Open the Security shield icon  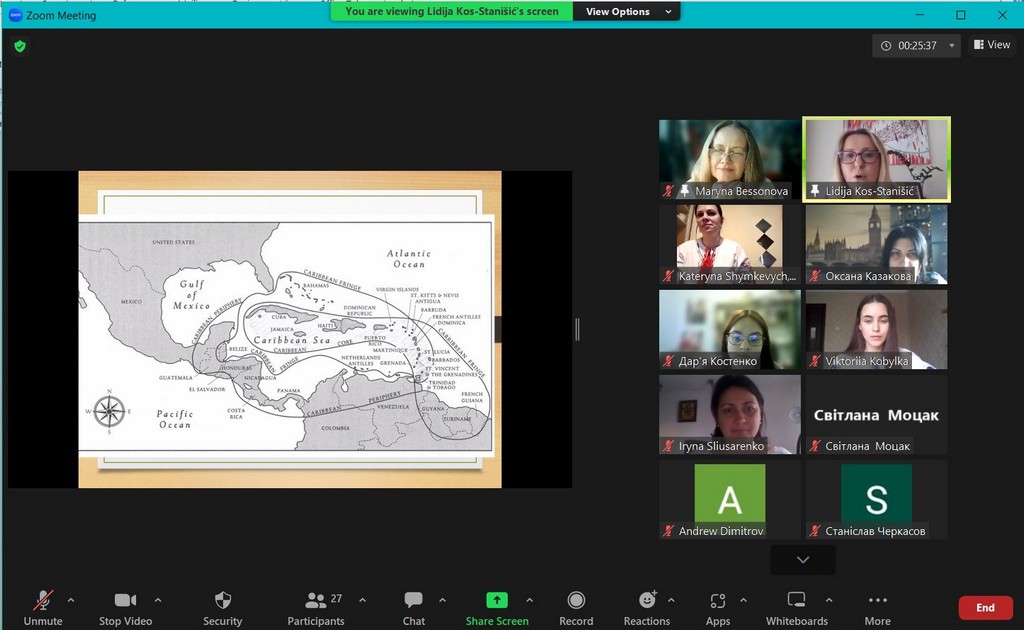tap(223, 600)
